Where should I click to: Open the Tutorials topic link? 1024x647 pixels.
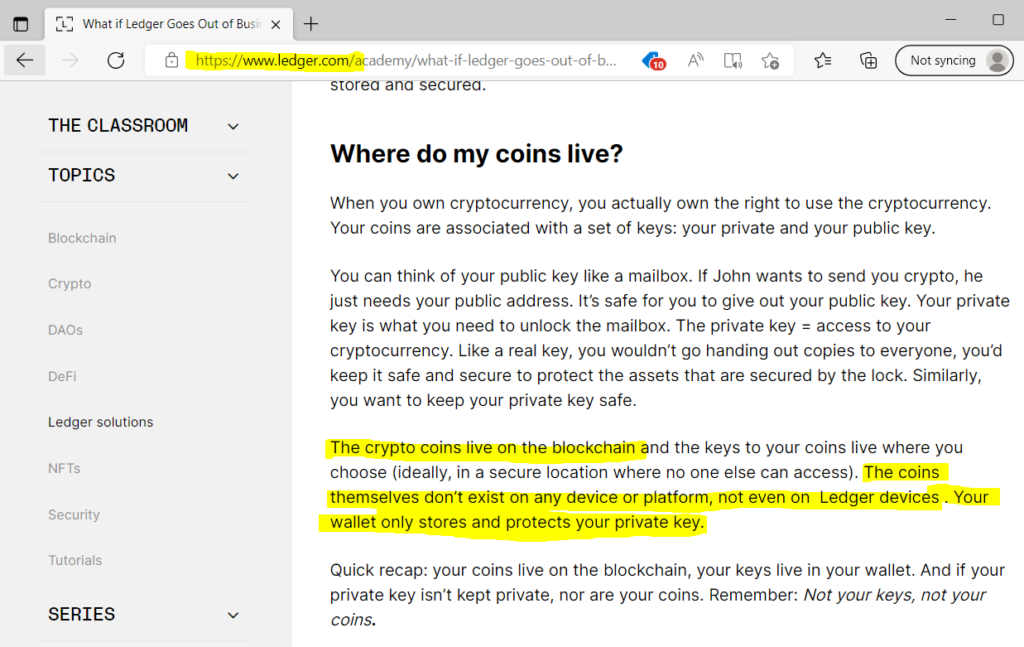75,560
